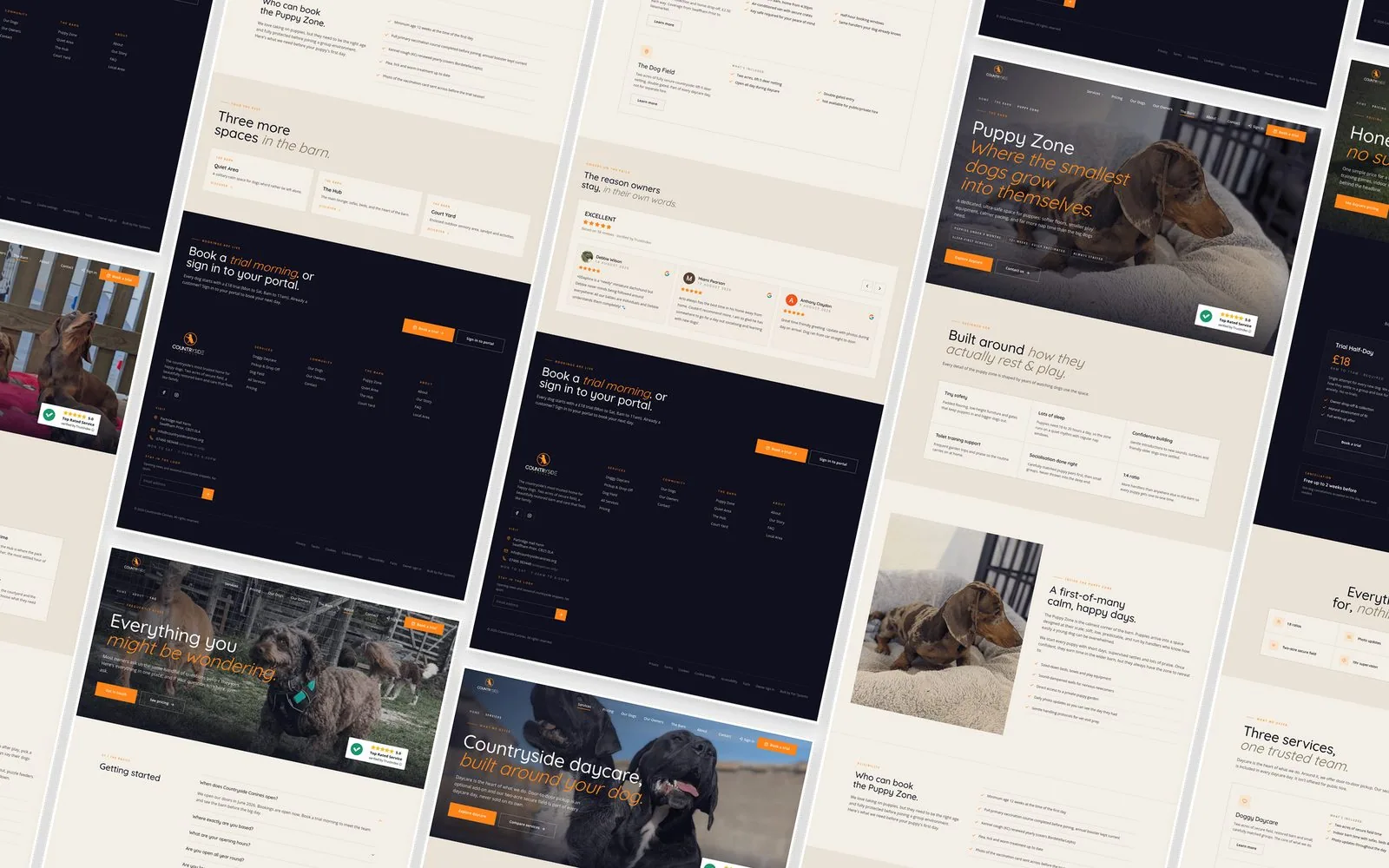Click 'Tiny safety' card text

coord(978,407)
